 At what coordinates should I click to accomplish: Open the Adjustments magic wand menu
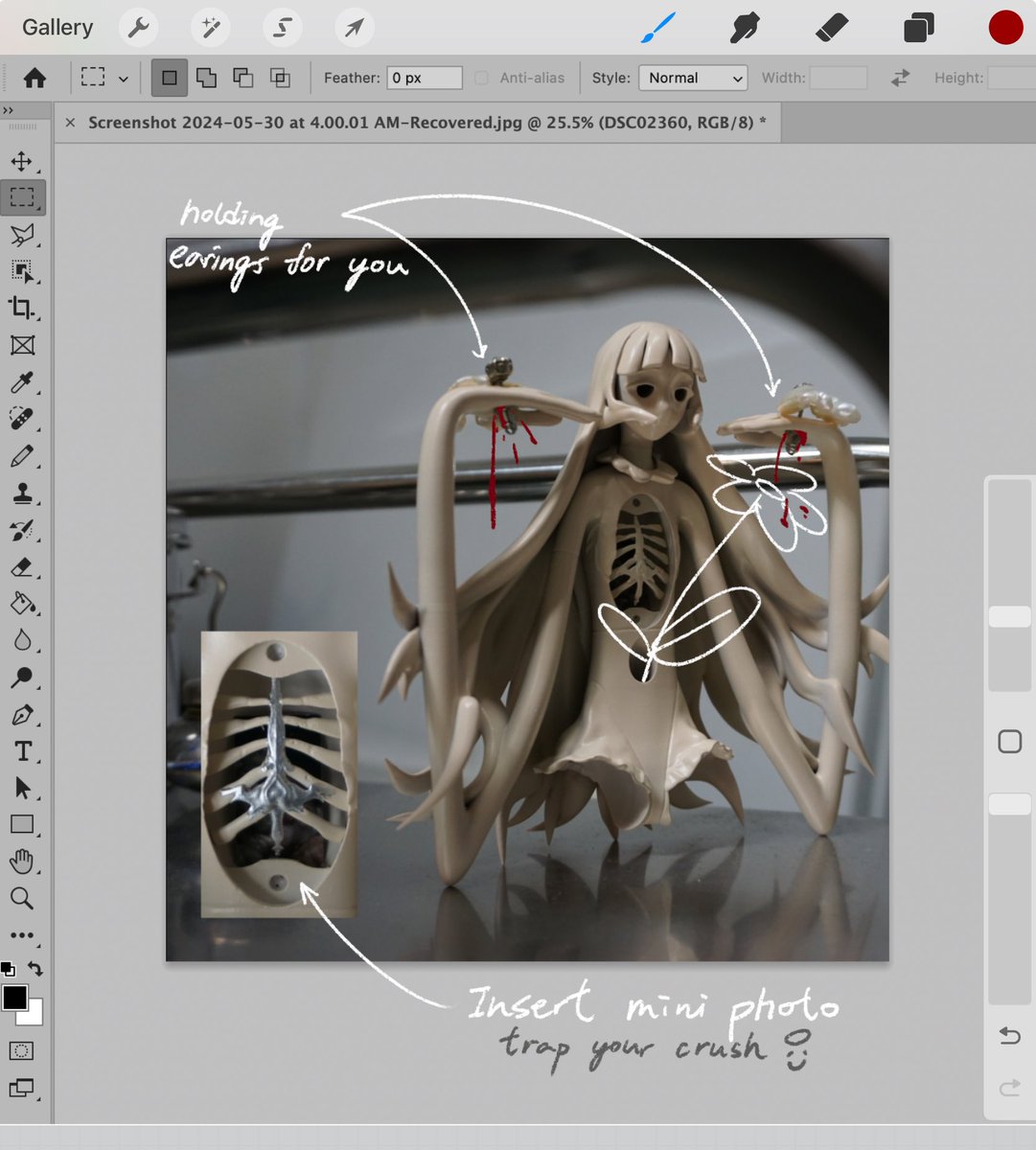(x=210, y=28)
